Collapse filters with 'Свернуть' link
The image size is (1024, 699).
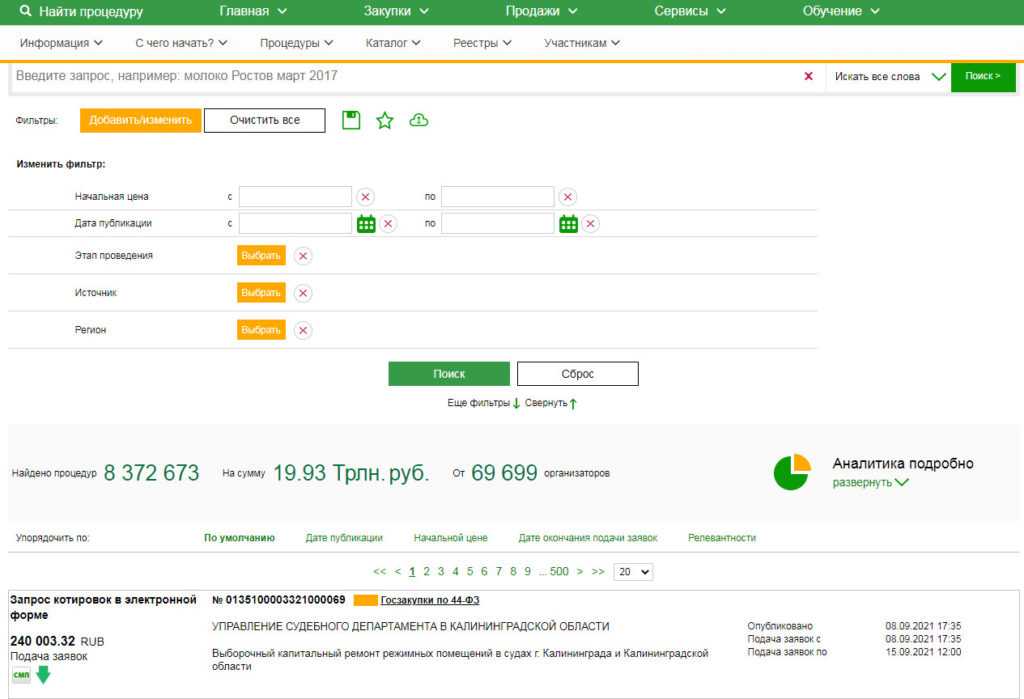551,403
